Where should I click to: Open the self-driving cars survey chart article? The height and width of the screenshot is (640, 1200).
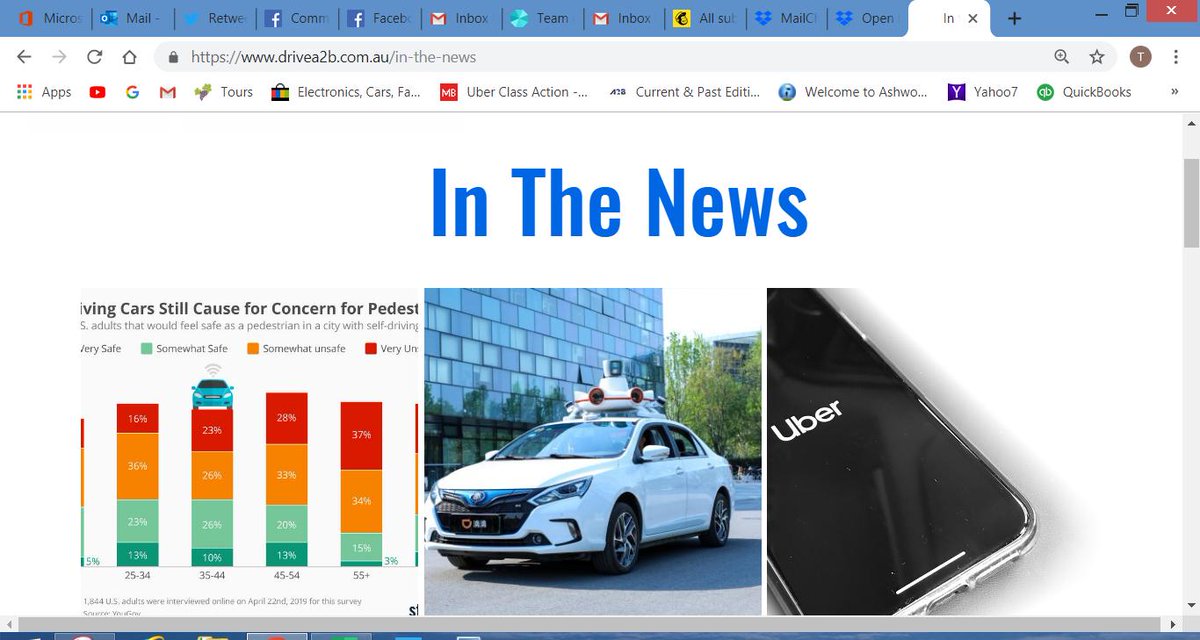click(248, 451)
